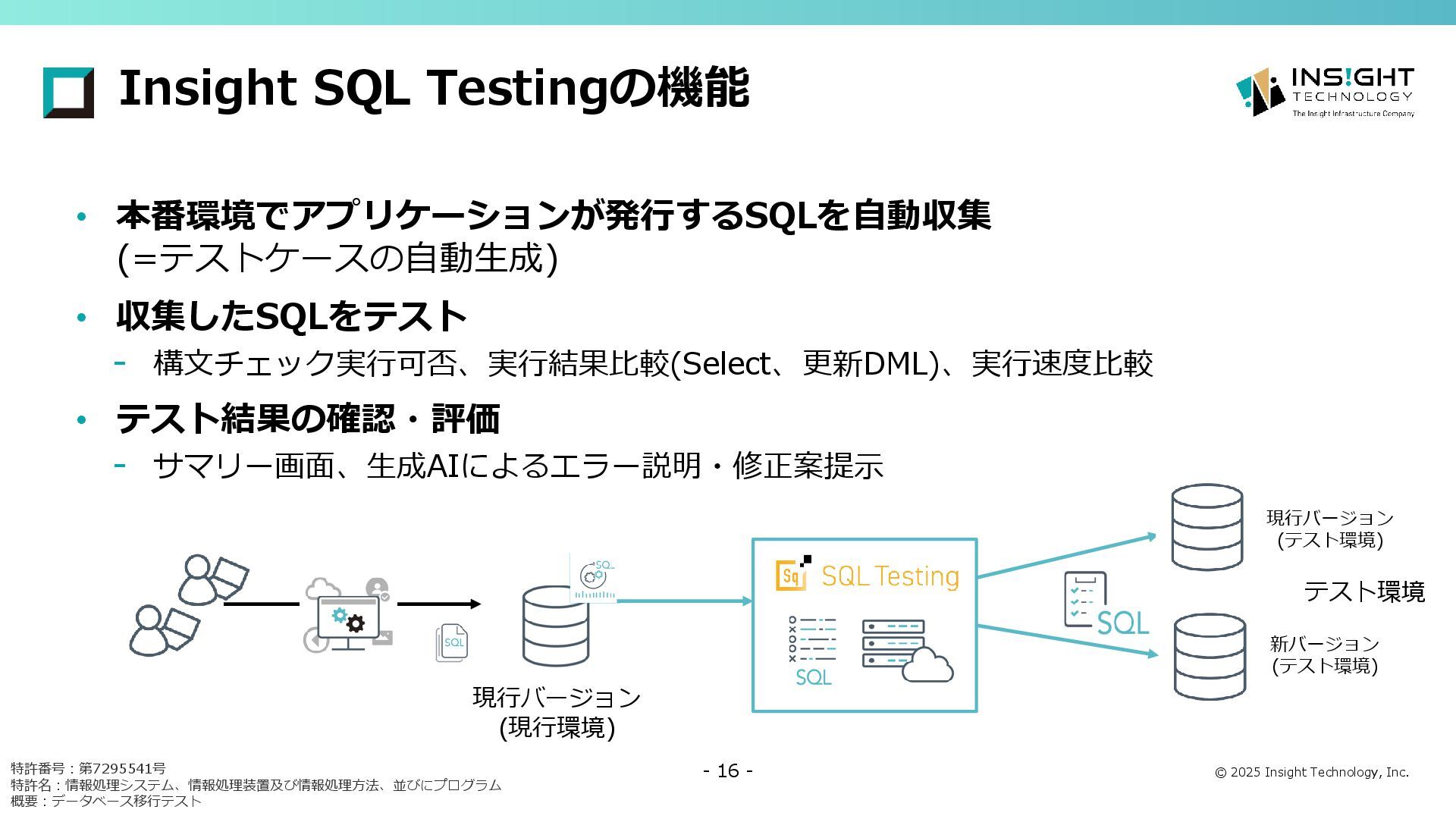The image size is (1456, 819).
Task: Click the slide title Insight SQL Testingの機能
Action: [434, 88]
